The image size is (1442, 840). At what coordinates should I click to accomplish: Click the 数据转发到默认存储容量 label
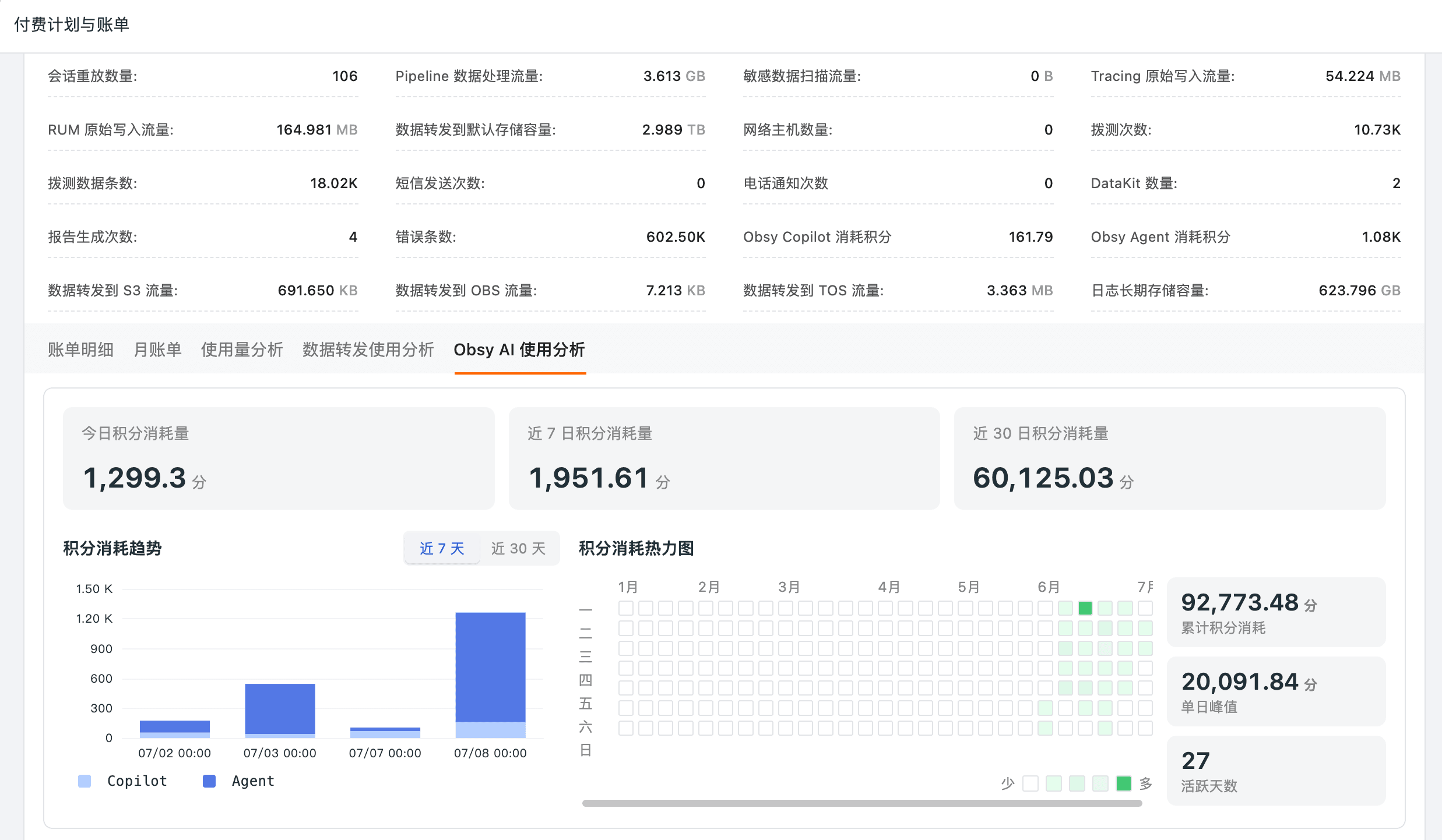[x=476, y=130]
